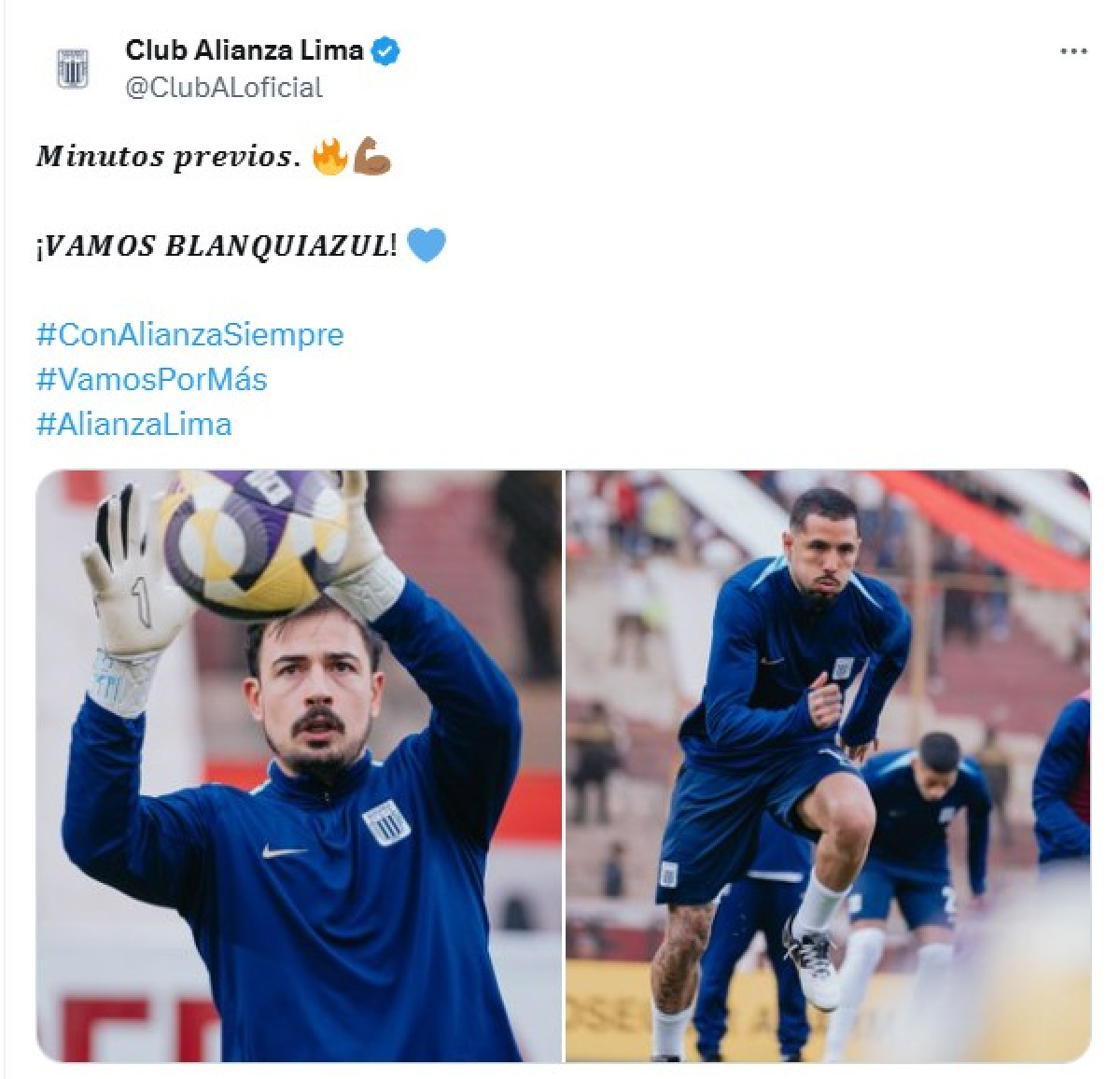Click the '¡VAMOS BLANQUIAZUL!' text

coord(217,246)
